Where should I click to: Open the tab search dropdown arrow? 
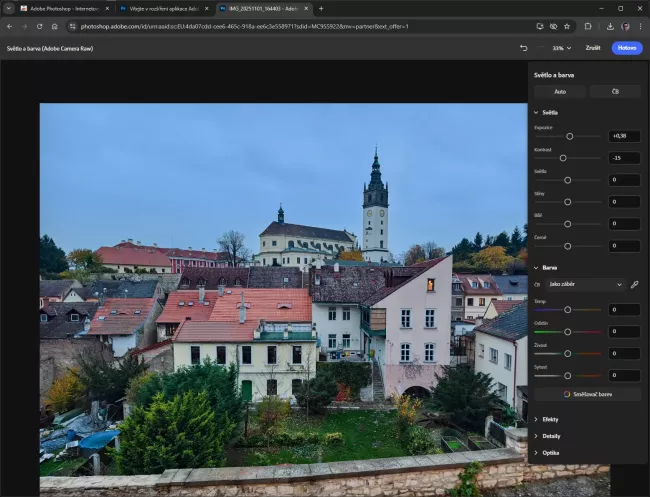point(8,8)
